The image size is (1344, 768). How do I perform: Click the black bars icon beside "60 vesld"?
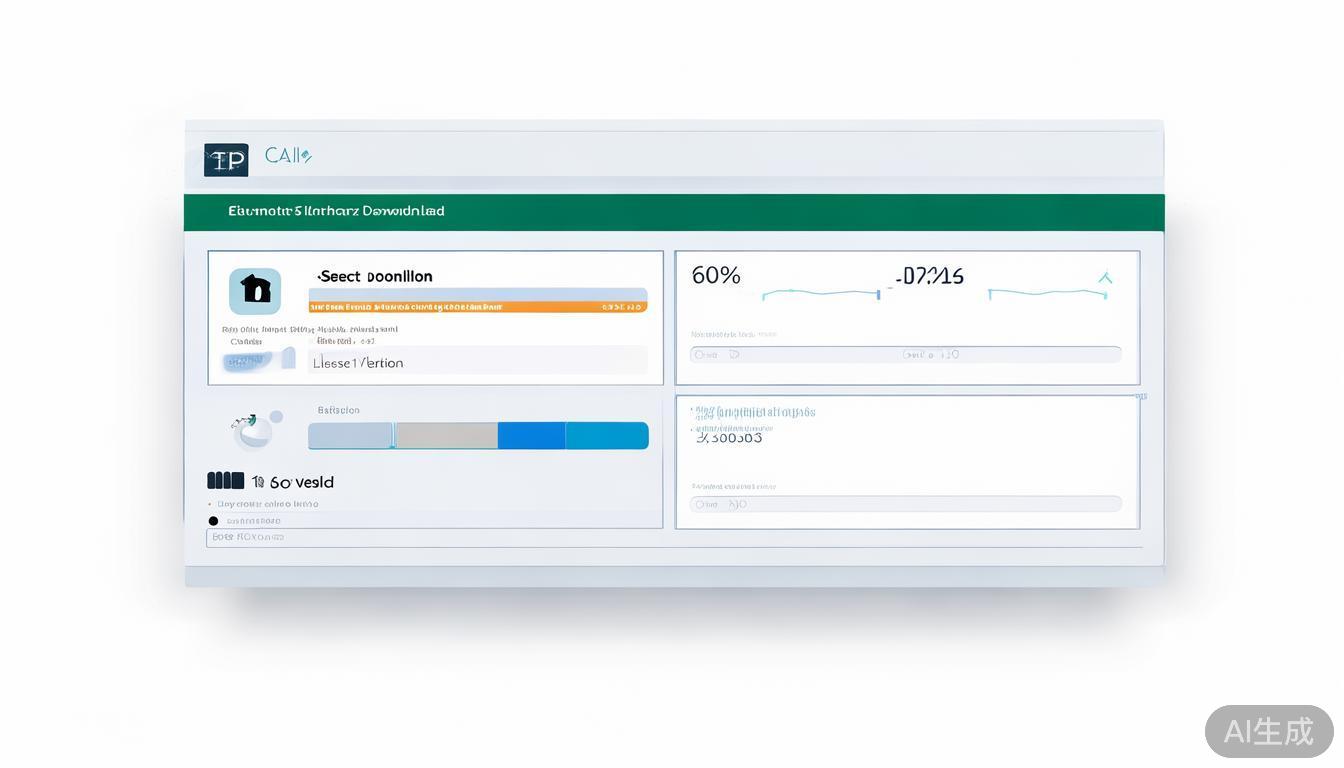(x=226, y=481)
